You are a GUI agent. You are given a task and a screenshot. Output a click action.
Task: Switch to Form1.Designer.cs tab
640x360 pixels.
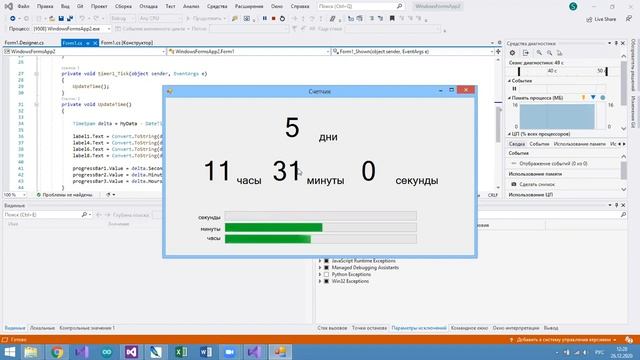[24, 43]
